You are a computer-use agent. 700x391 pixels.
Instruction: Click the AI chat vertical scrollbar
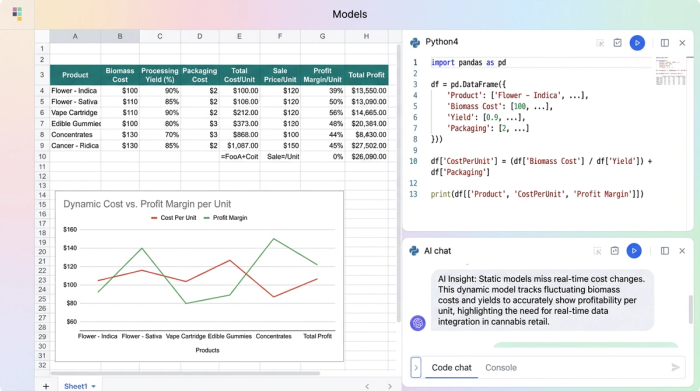pos(691,309)
